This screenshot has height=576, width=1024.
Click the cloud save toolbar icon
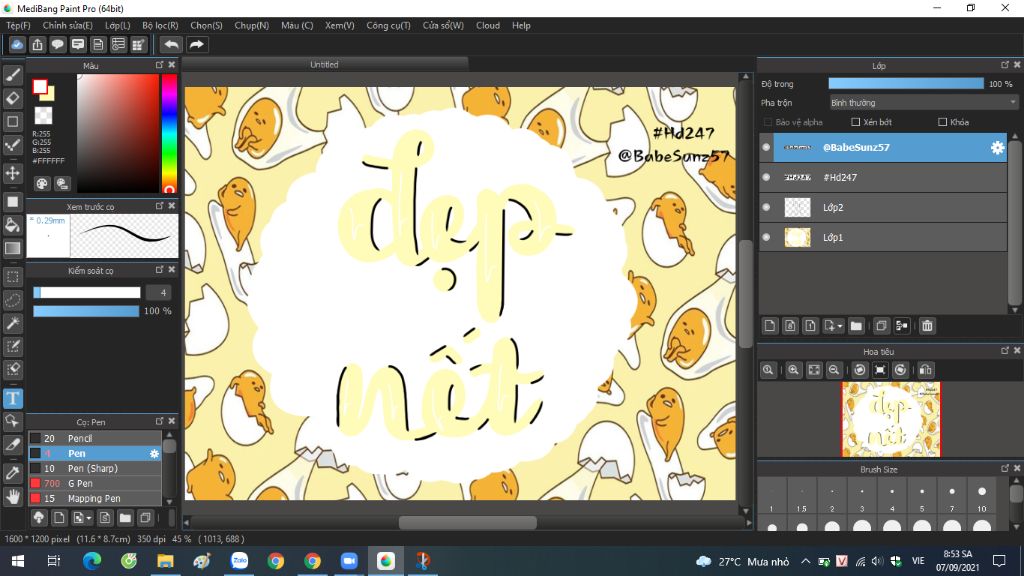tap(17, 44)
